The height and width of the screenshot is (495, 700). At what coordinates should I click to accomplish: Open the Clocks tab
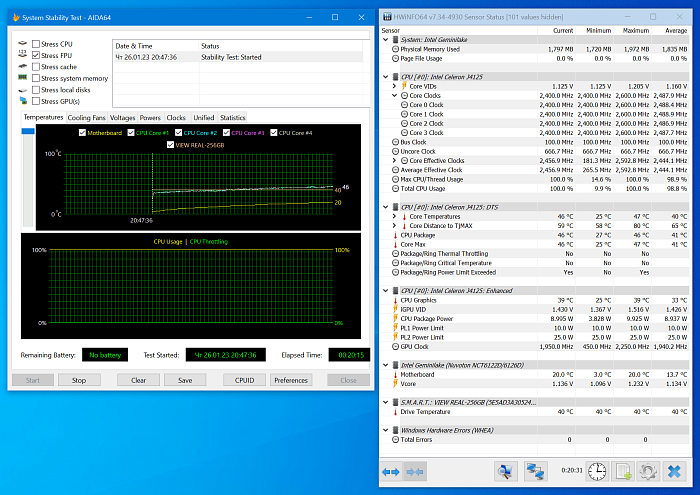(176, 118)
